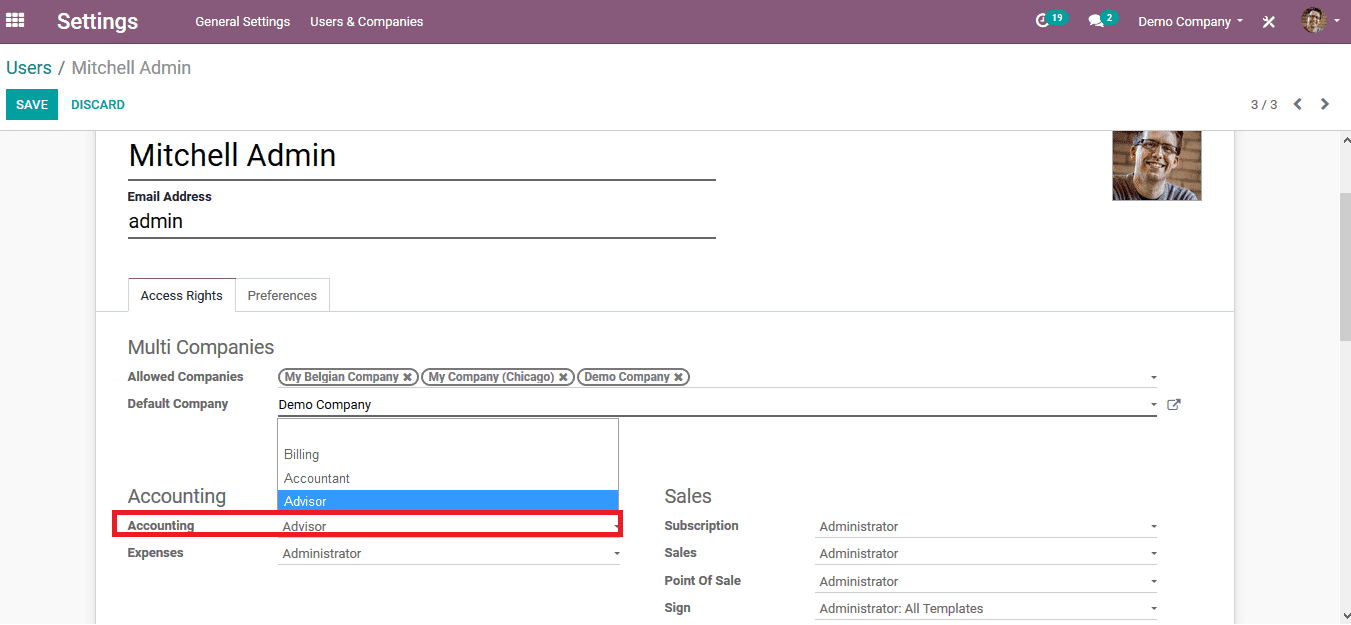Edit the Email Address field
Screen dimensions: 1351x625
421,222
